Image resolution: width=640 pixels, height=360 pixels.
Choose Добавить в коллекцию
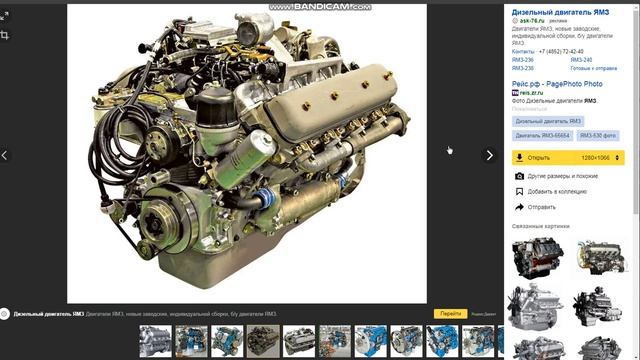click(x=557, y=191)
